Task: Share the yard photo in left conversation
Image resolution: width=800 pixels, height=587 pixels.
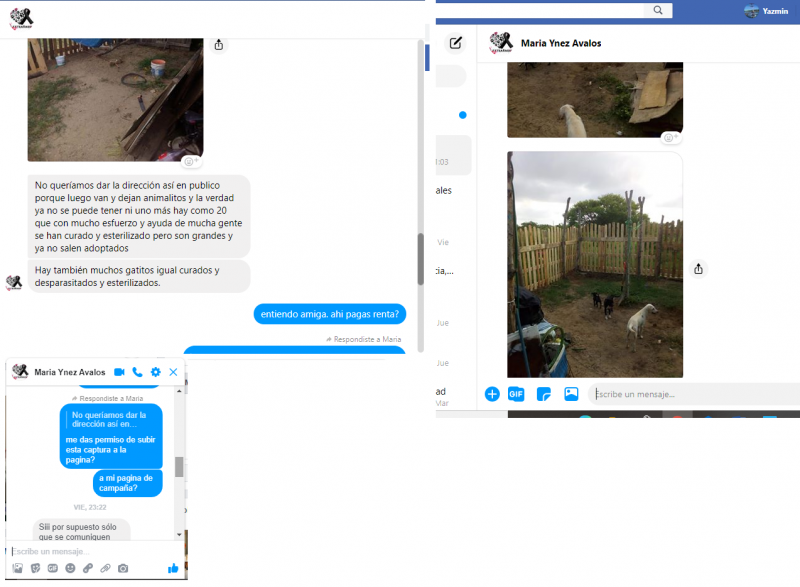Action: pos(219,45)
